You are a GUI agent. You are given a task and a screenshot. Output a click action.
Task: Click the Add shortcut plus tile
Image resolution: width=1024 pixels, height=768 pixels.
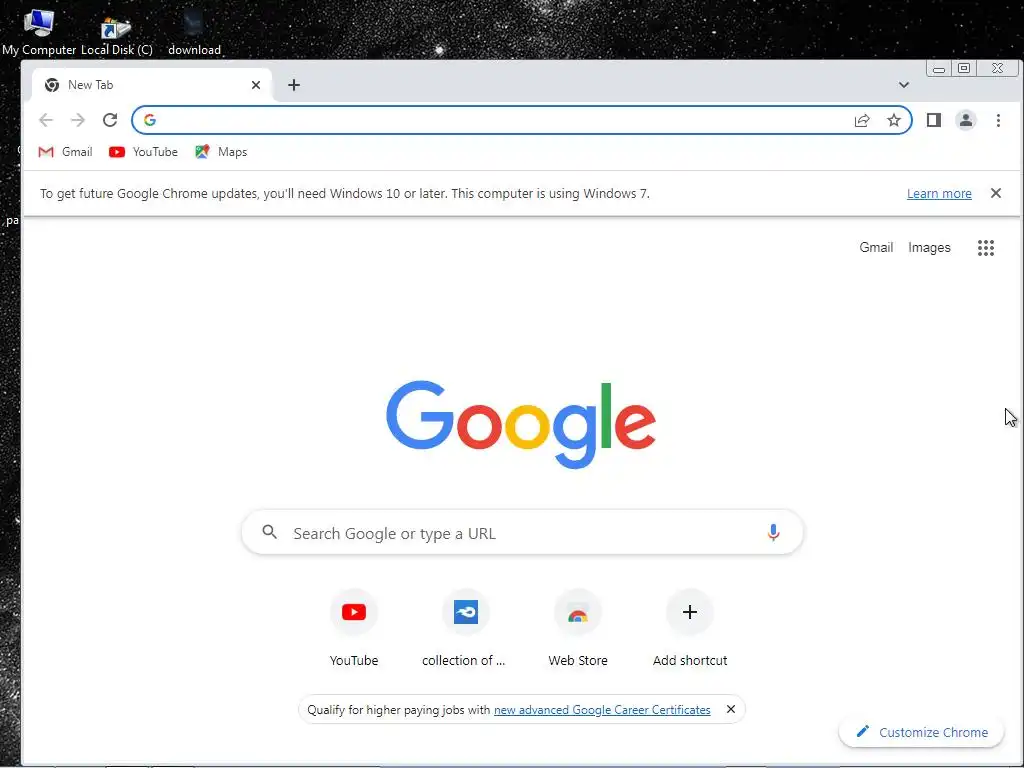click(x=690, y=628)
